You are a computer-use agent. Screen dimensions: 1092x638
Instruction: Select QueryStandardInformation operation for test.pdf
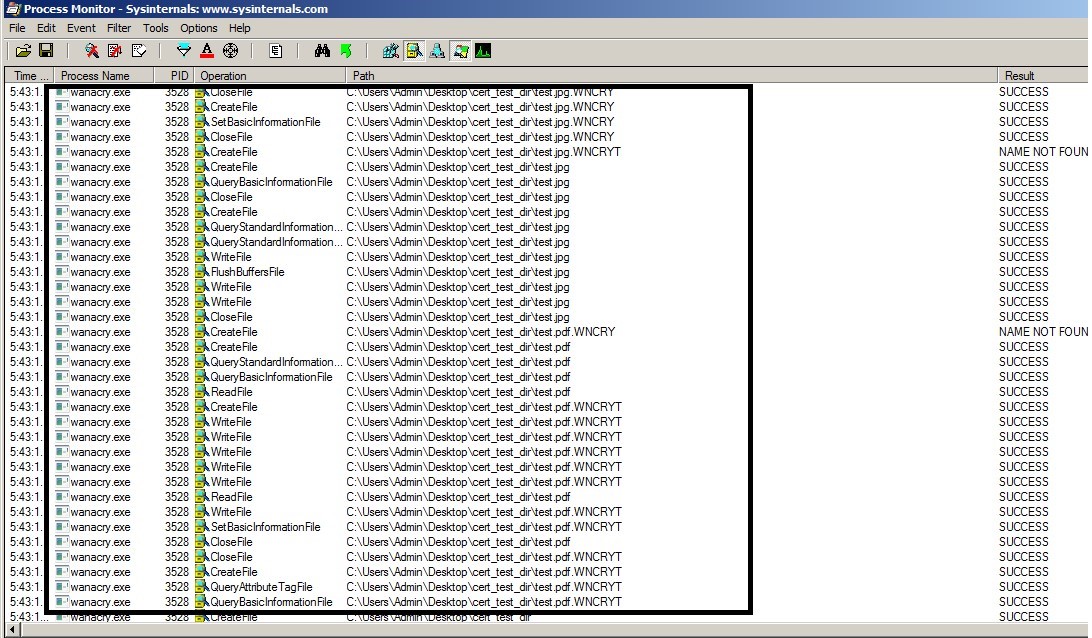(276, 362)
